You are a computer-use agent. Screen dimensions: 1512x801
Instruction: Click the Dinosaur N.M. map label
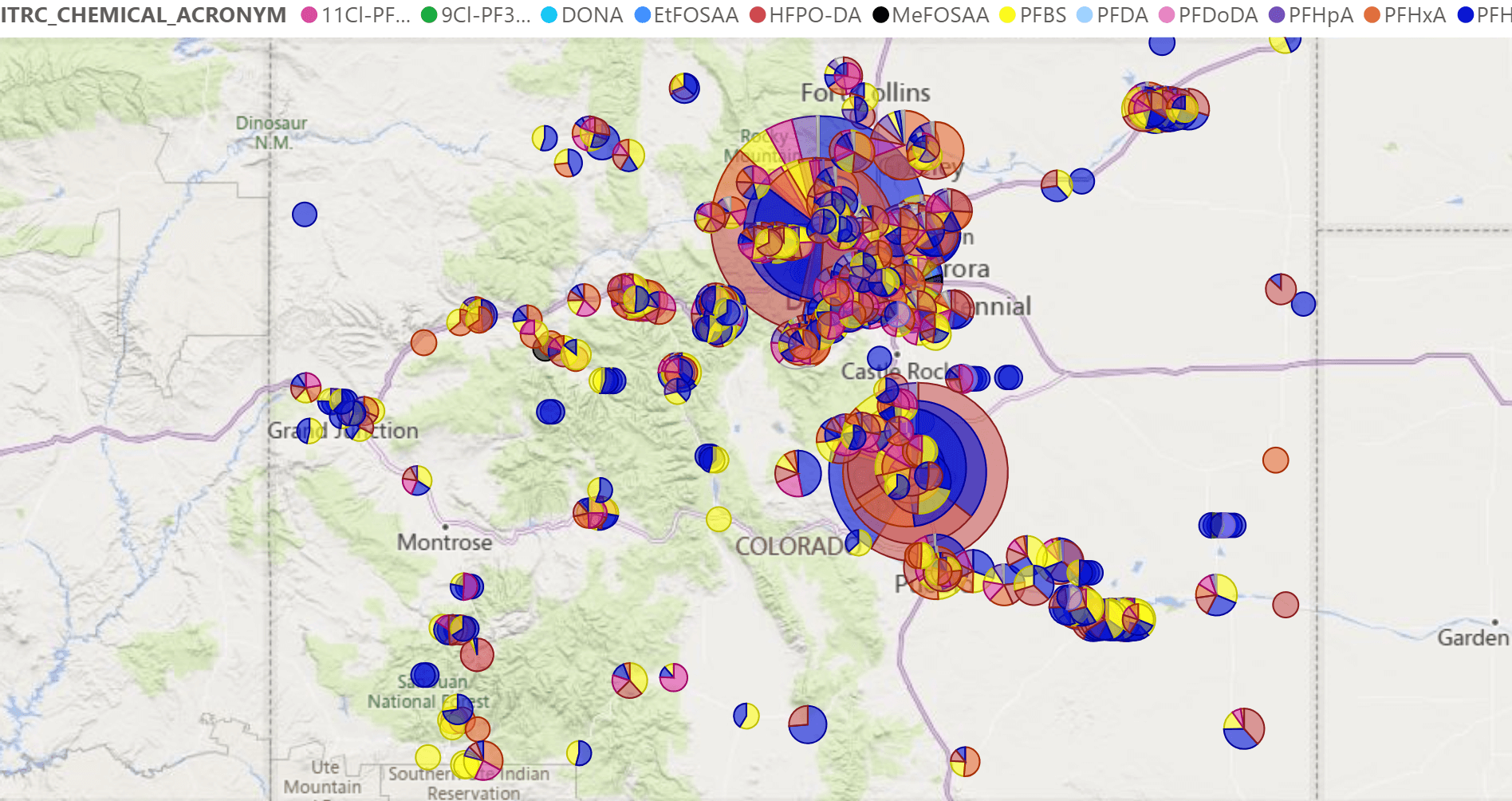[x=271, y=132]
